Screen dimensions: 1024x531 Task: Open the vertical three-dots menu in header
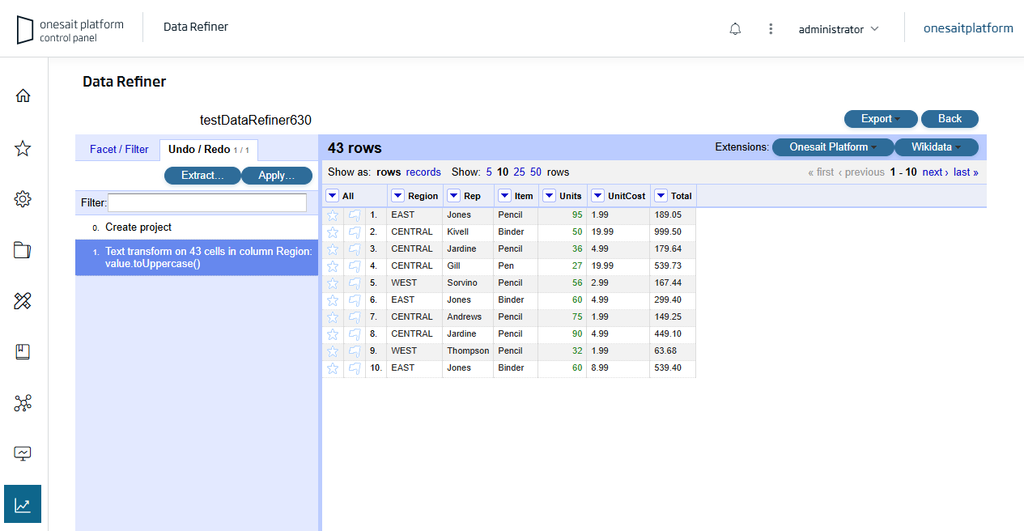[x=771, y=29]
